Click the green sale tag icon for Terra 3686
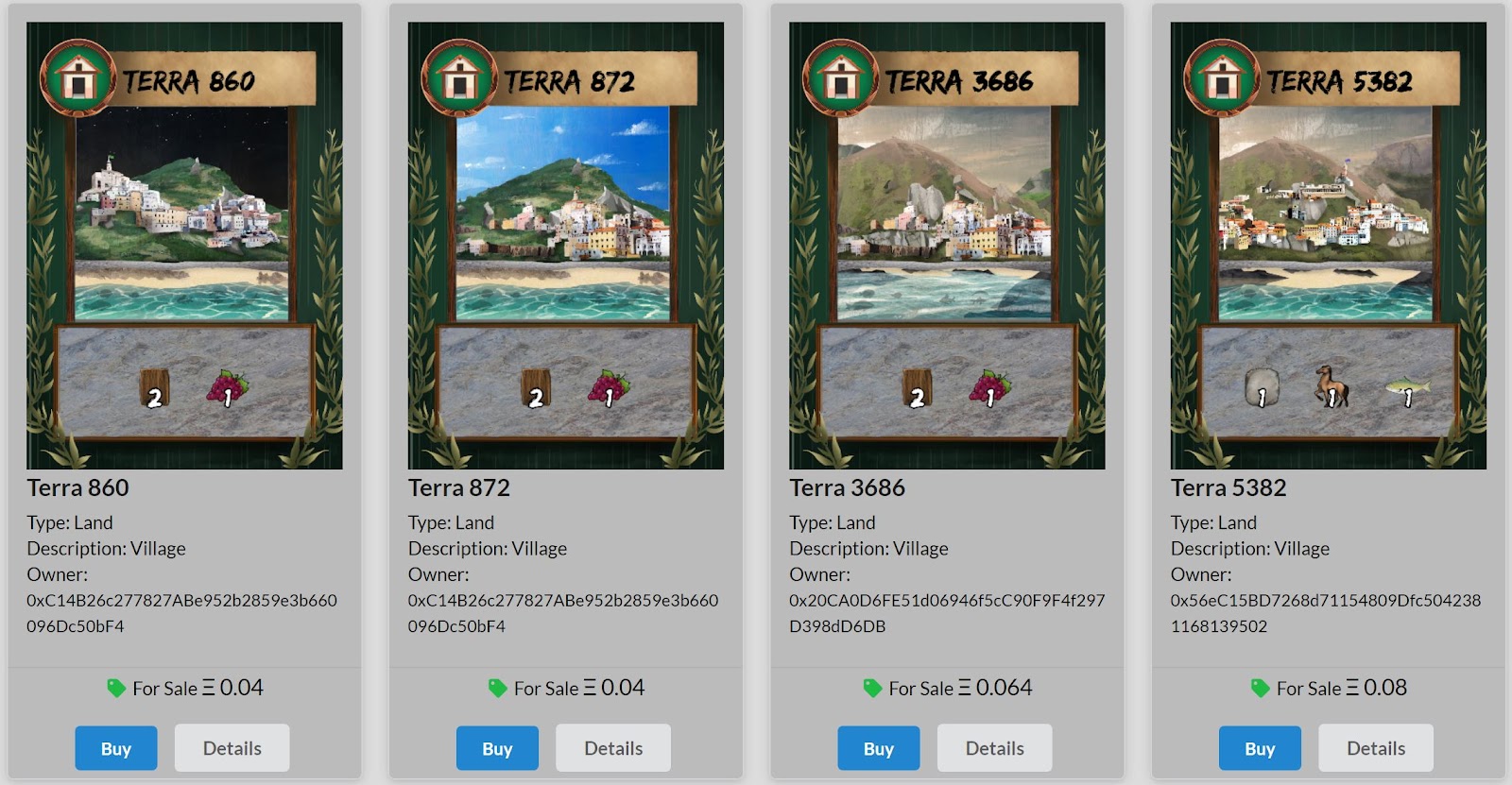 [872, 689]
